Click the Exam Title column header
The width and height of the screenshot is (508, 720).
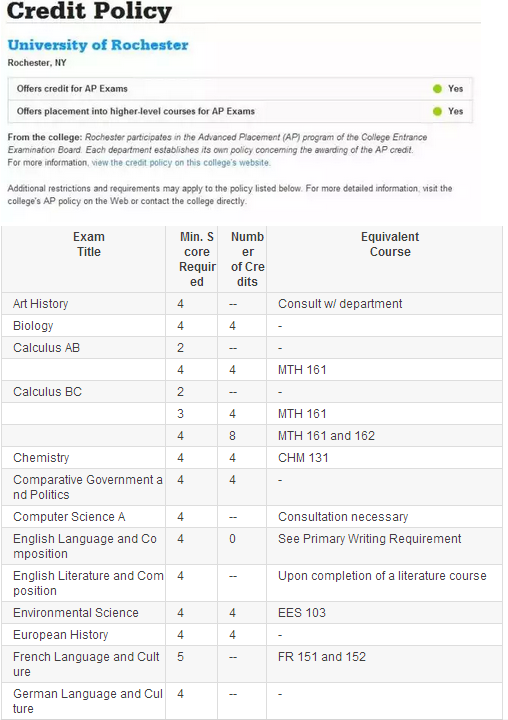coord(89,244)
